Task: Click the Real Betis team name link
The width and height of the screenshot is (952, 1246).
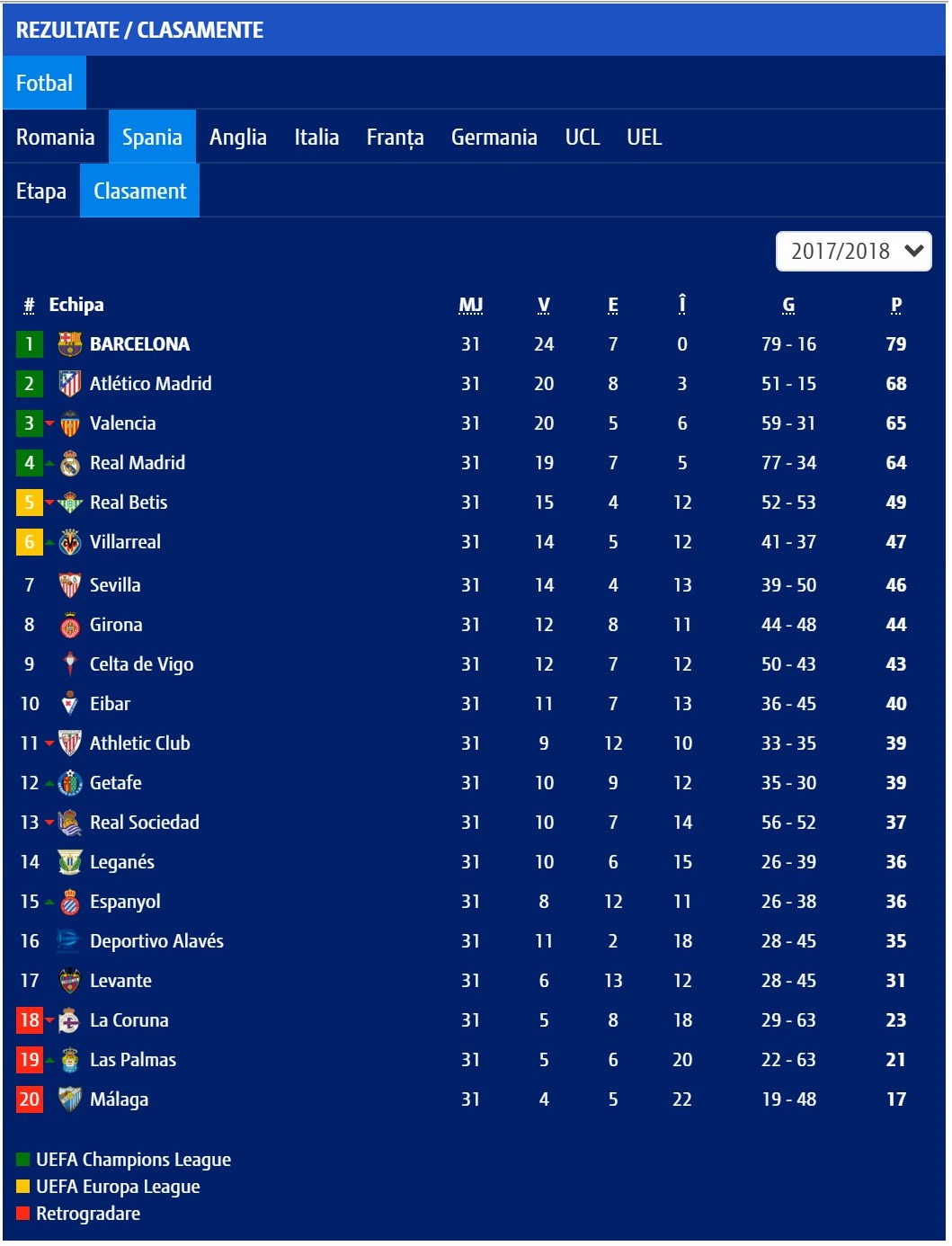Action: coord(129,502)
